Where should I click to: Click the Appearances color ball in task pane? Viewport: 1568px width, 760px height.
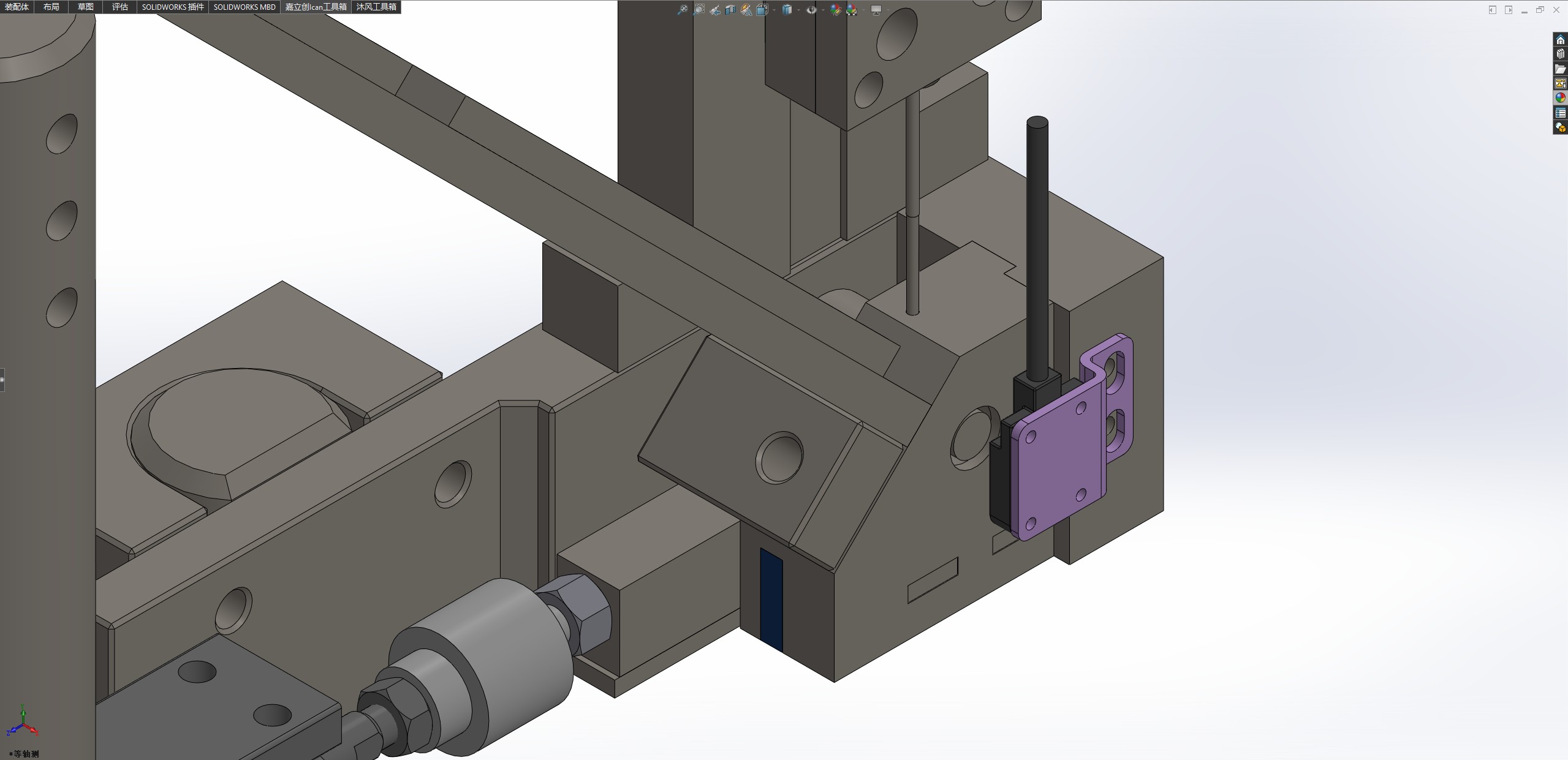(1560, 98)
